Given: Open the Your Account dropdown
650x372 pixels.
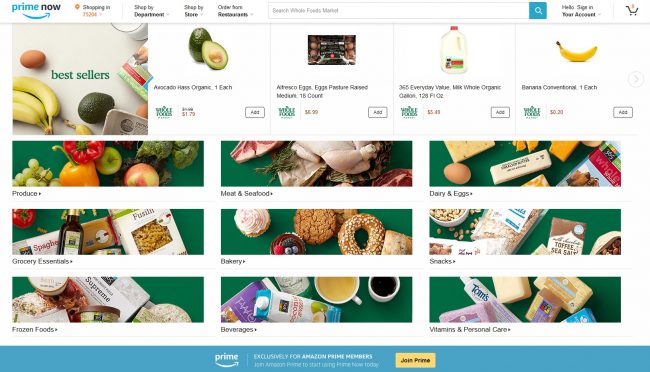Looking at the screenshot, I should tap(581, 11).
